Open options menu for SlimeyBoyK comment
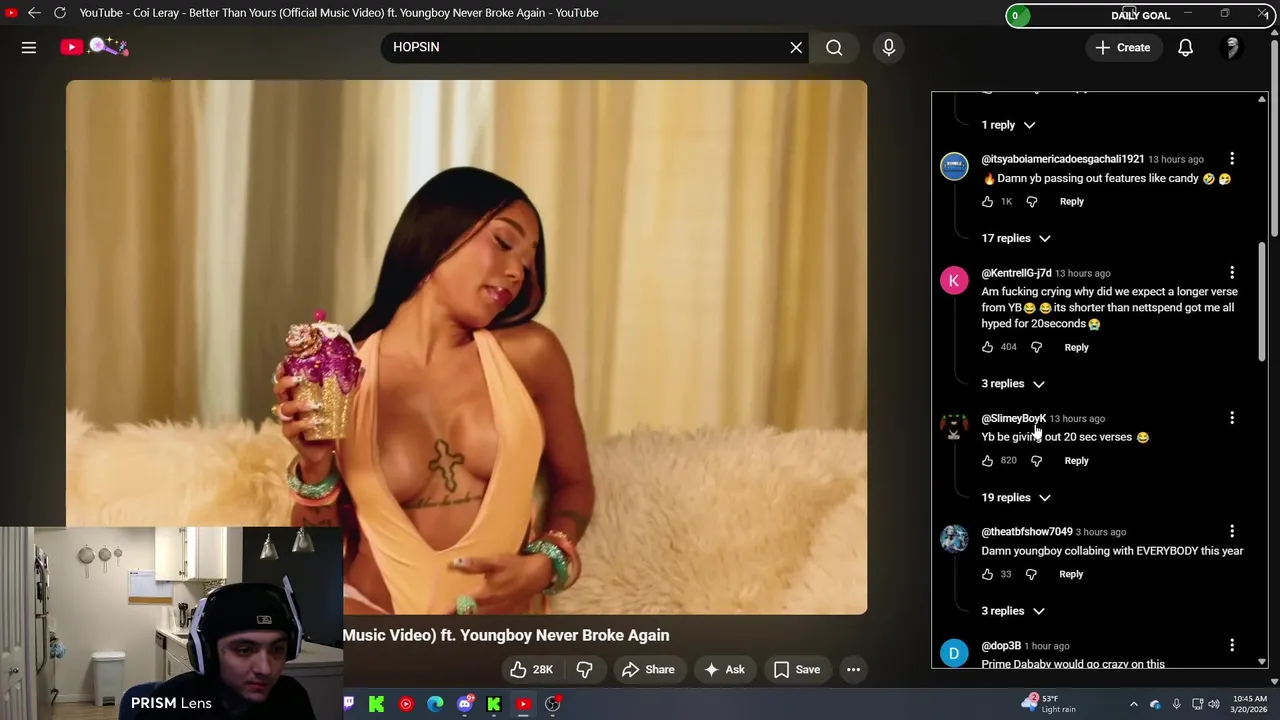The image size is (1280, 720). (x=1232, y=419)
